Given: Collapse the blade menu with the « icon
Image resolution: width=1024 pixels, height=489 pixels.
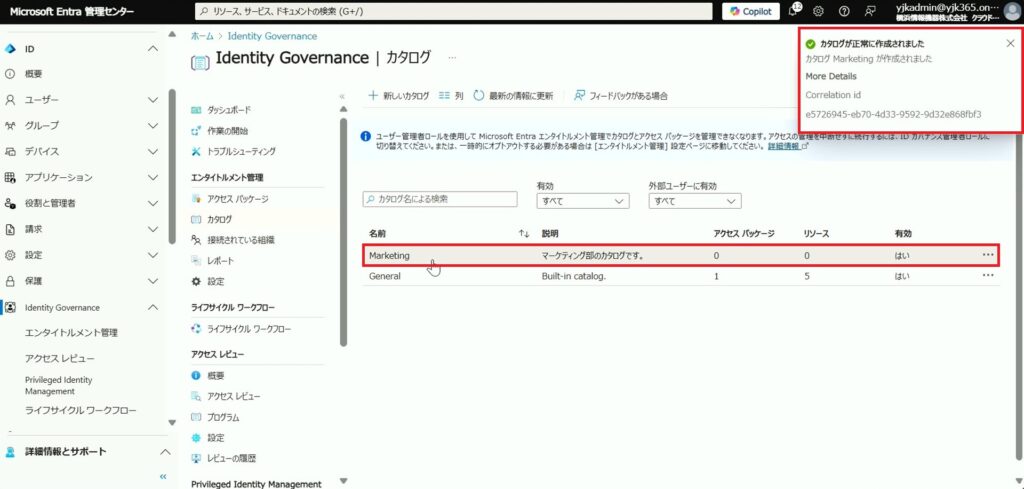Looking at the screenshot, I should [342, 96].
